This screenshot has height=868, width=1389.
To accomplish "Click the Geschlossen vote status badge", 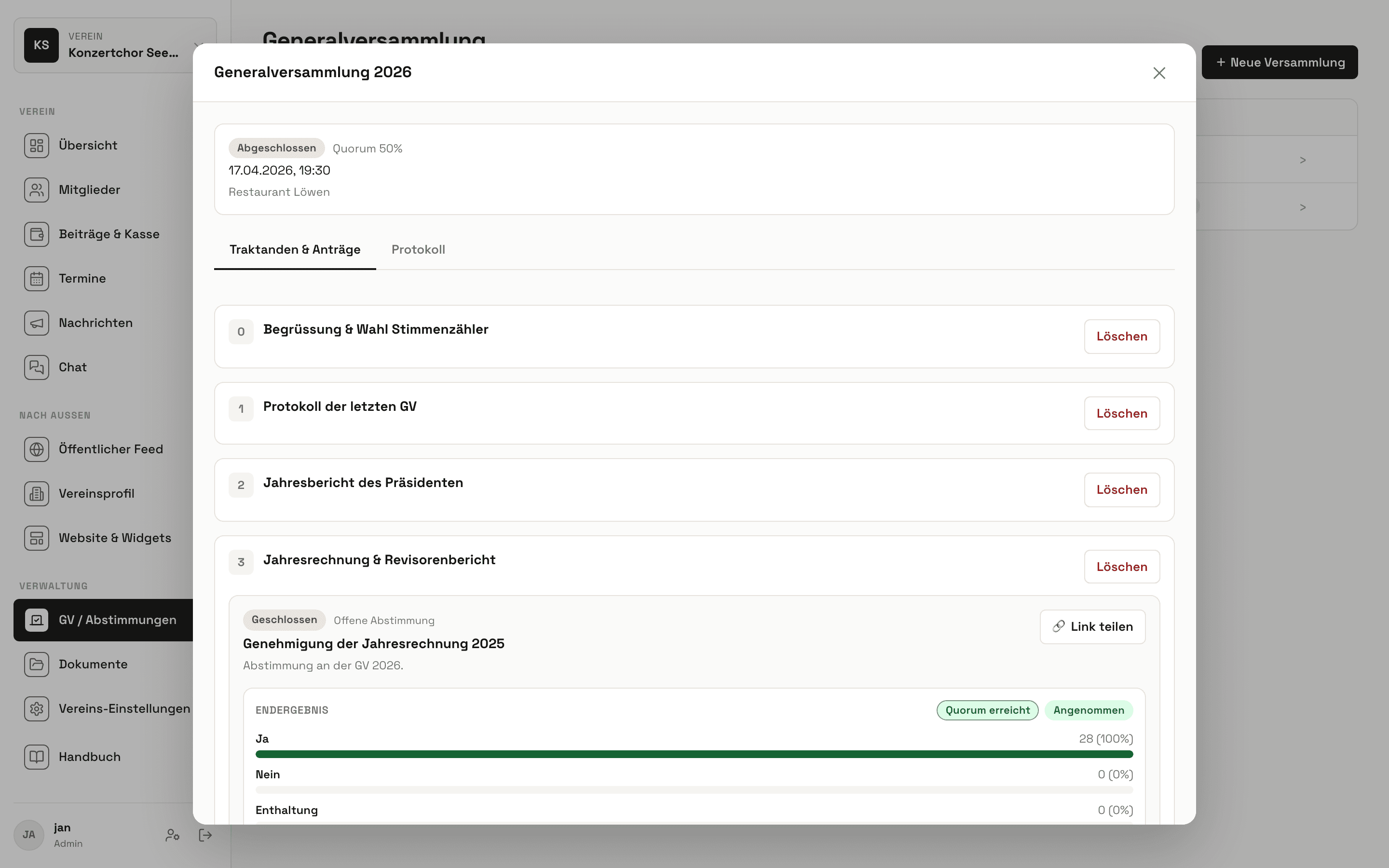I will coord(284,620).
